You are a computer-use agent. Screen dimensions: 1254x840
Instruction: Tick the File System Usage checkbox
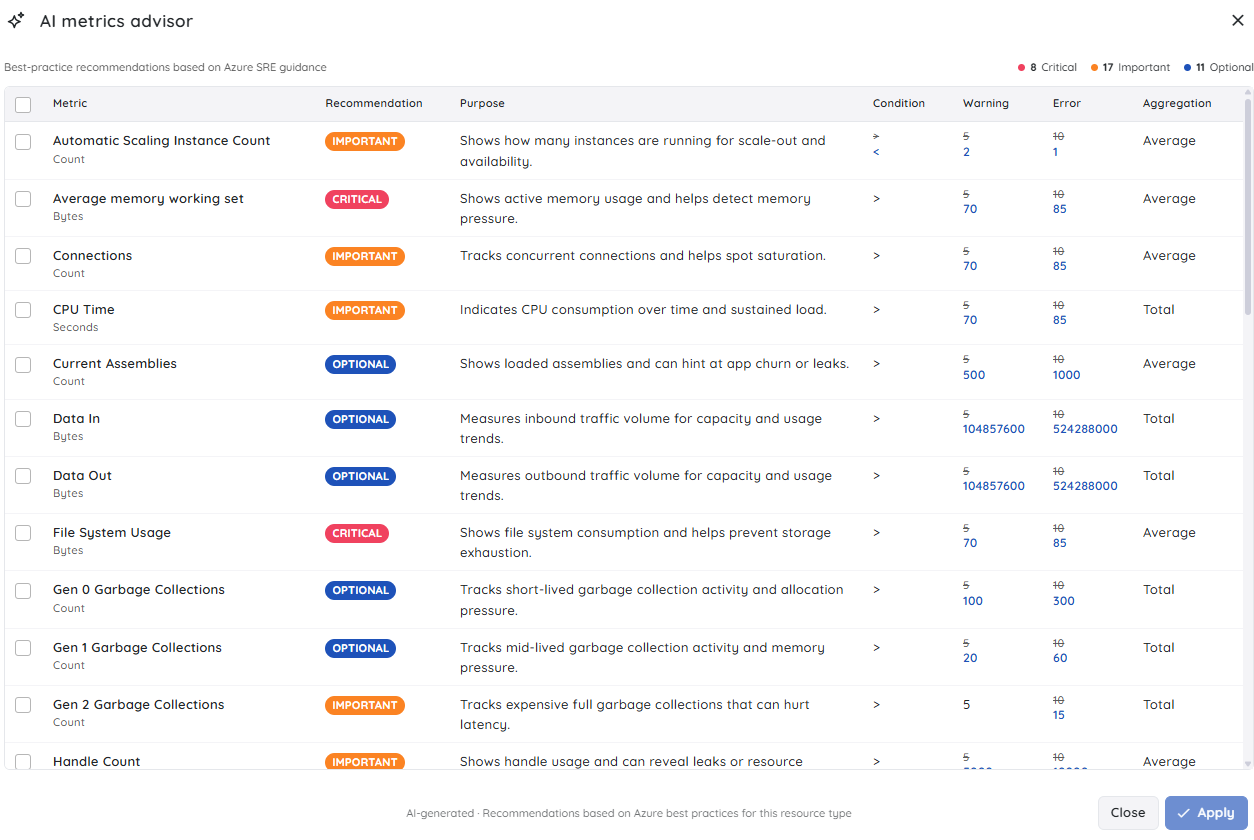coord(23,533)
